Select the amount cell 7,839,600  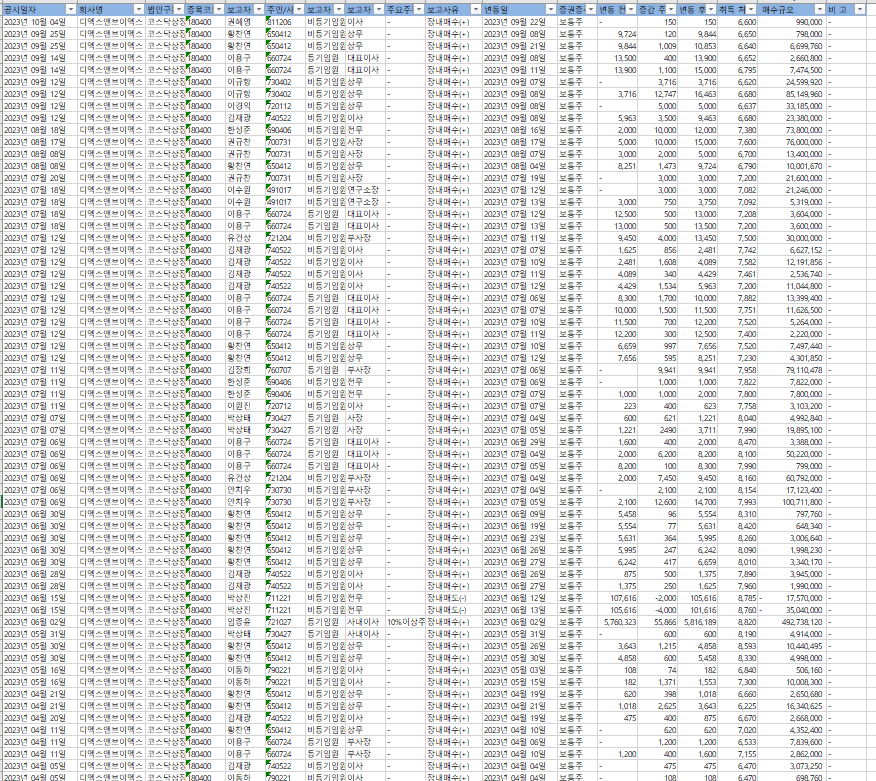792,742
